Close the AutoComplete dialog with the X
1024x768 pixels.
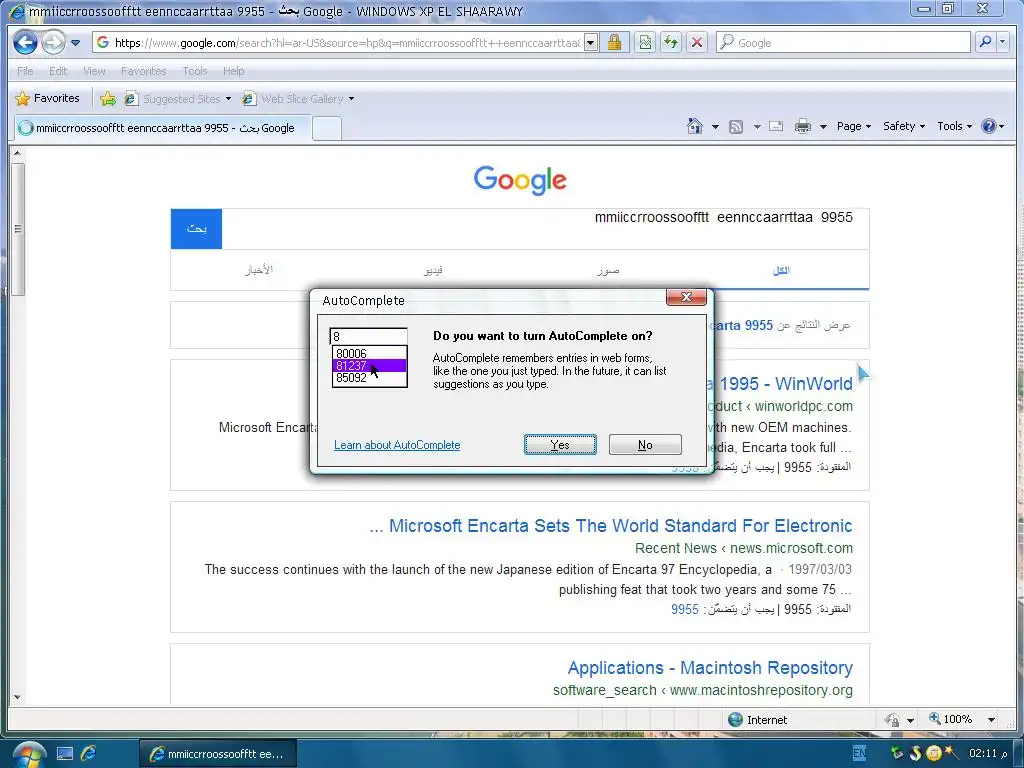(x=686, y=297)
